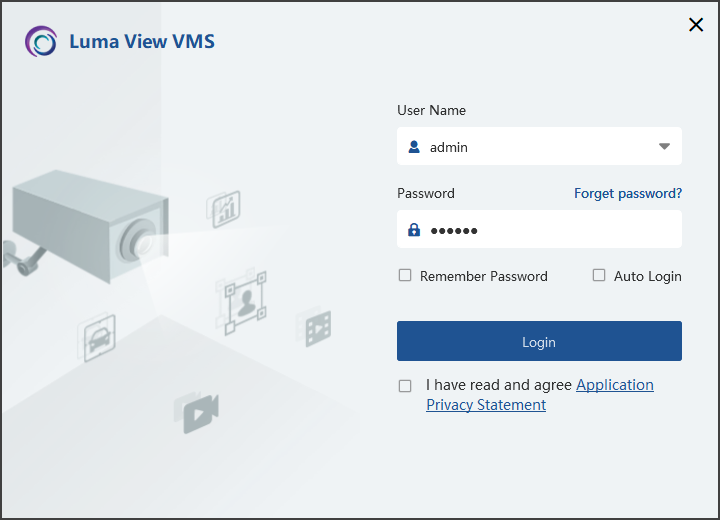Open the Application Privacy Statement link

point(540,395)
